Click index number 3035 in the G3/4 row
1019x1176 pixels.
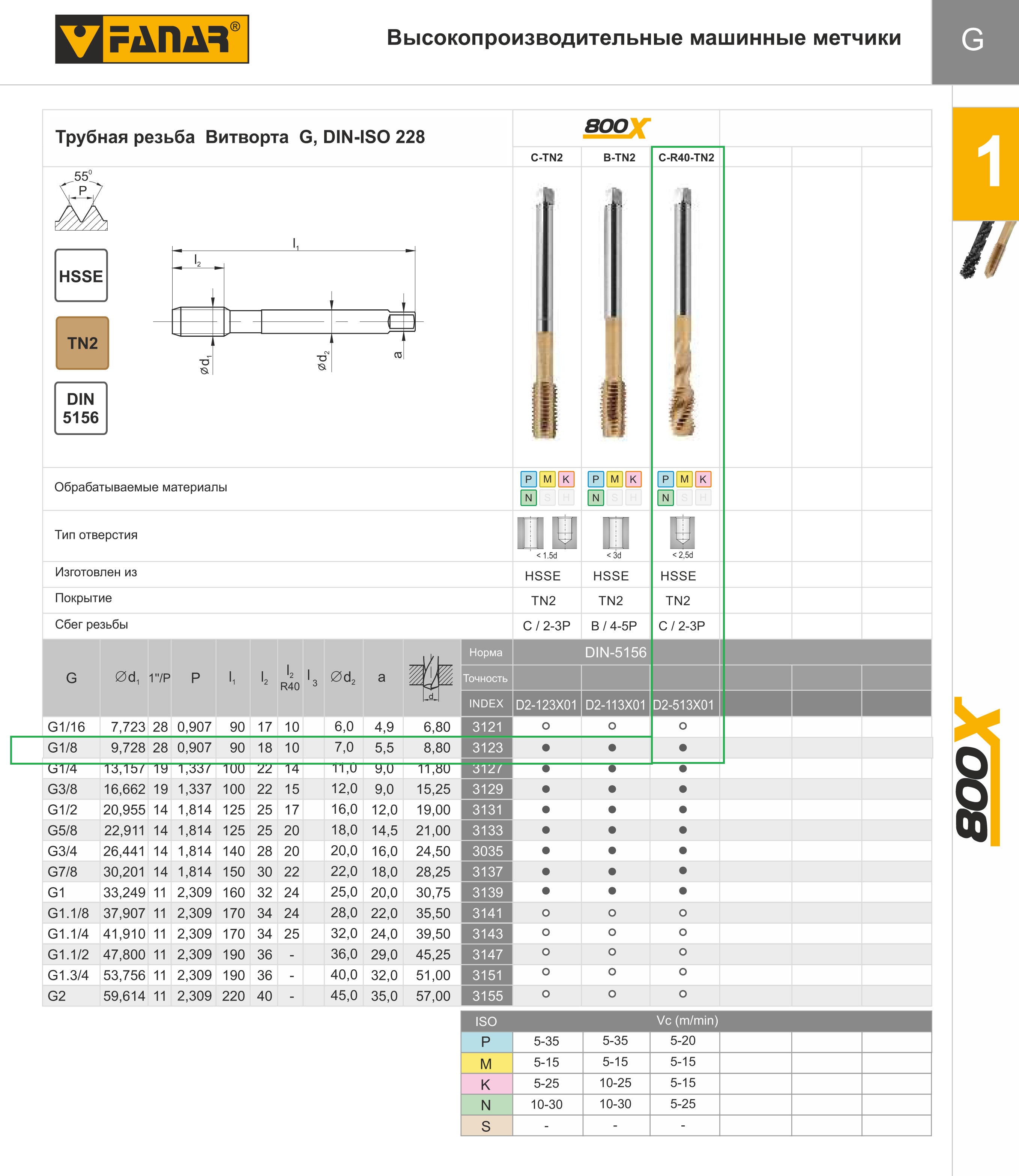(x=487, y=851)
